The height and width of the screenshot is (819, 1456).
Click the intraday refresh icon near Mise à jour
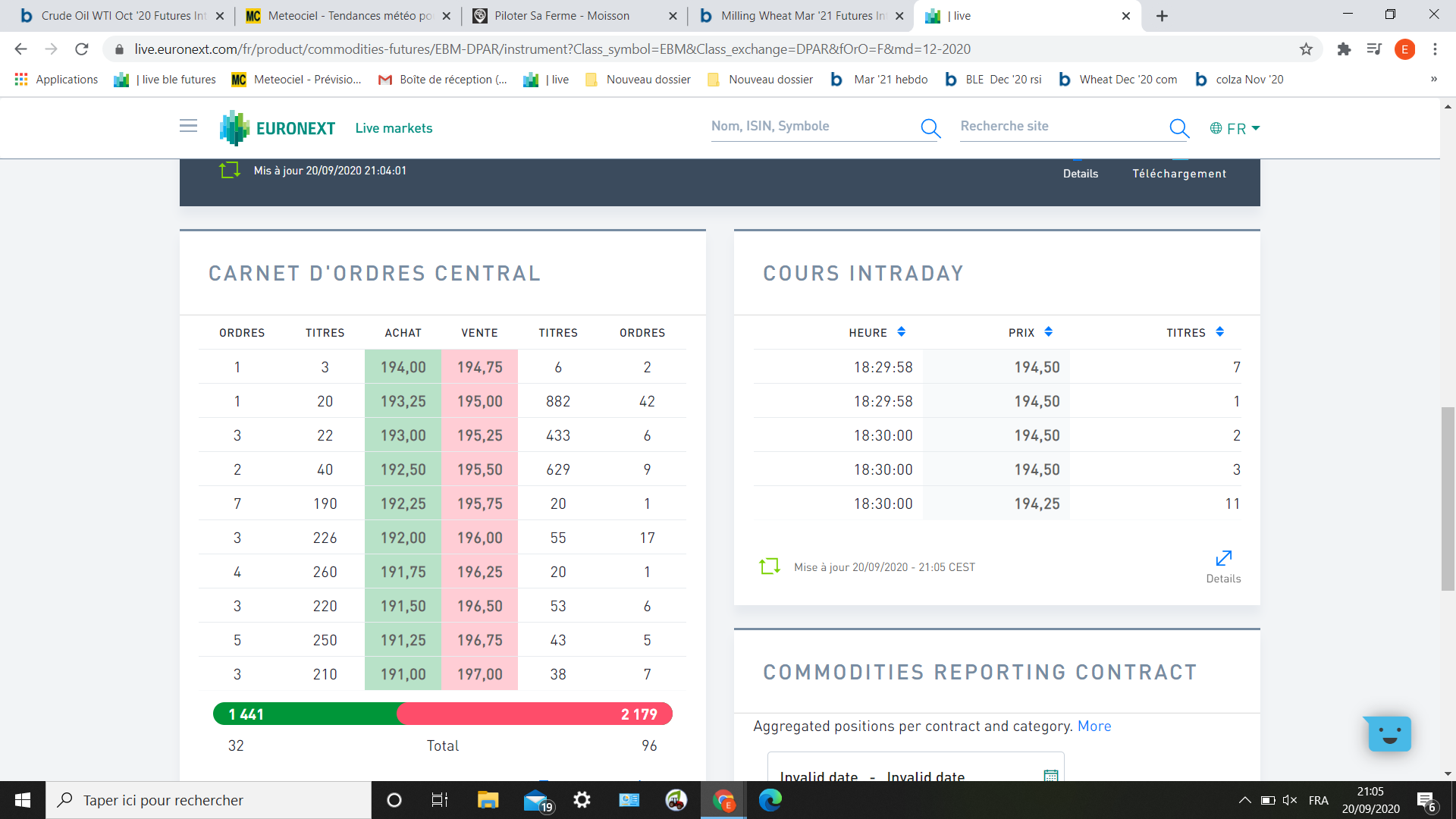(x=769, y=566)
